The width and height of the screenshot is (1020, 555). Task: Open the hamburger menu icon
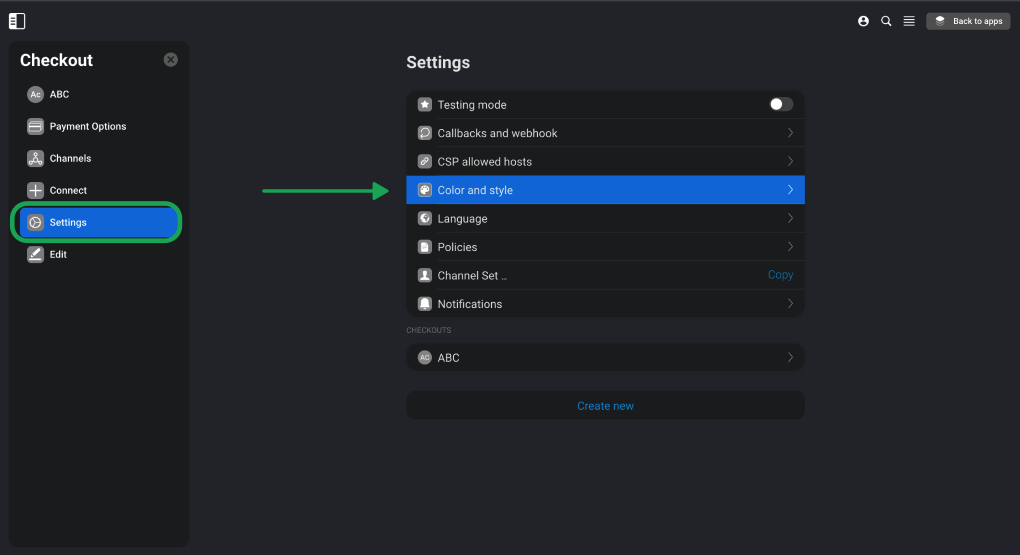point(909,21)
